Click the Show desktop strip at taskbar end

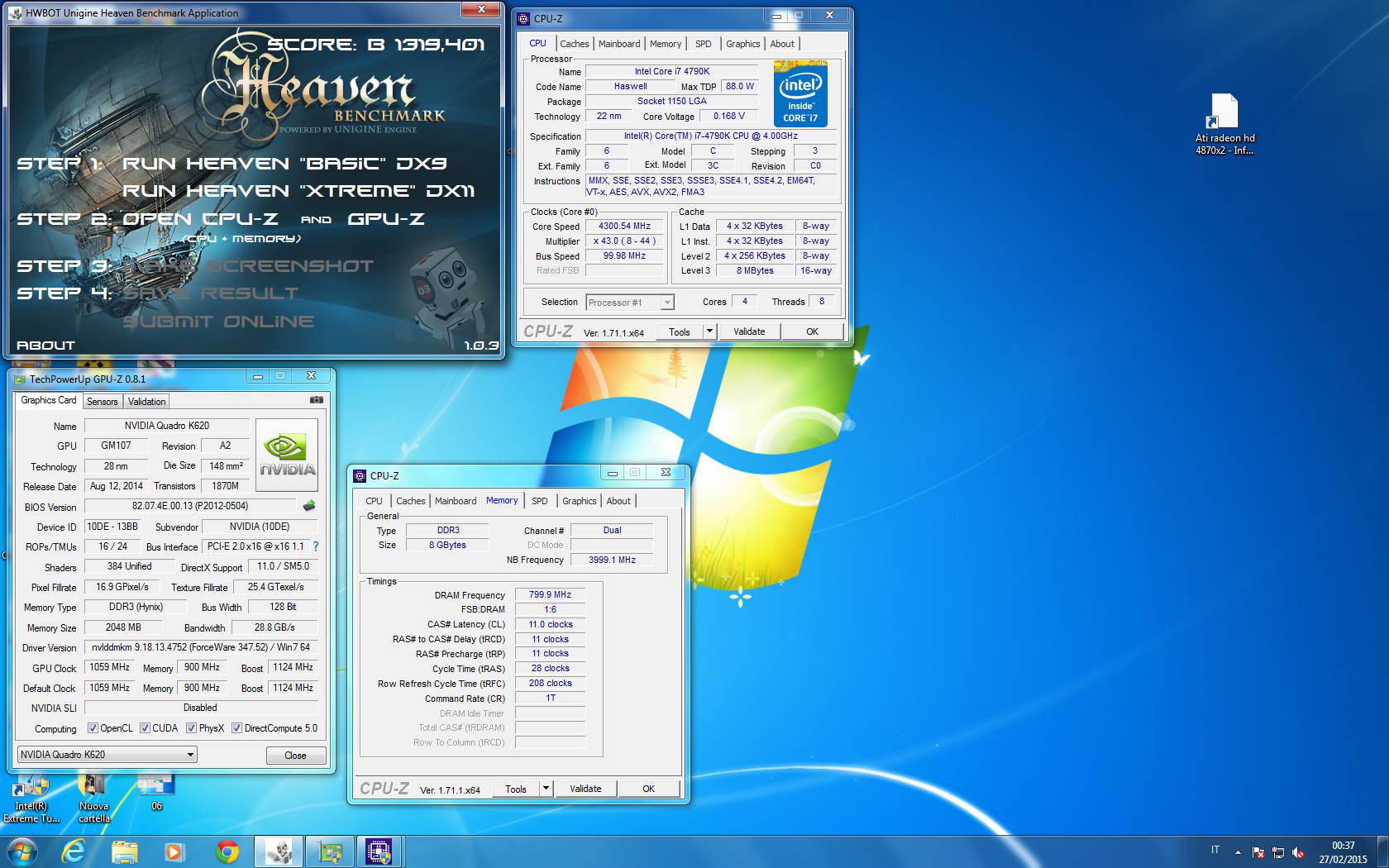[1383, 851]
